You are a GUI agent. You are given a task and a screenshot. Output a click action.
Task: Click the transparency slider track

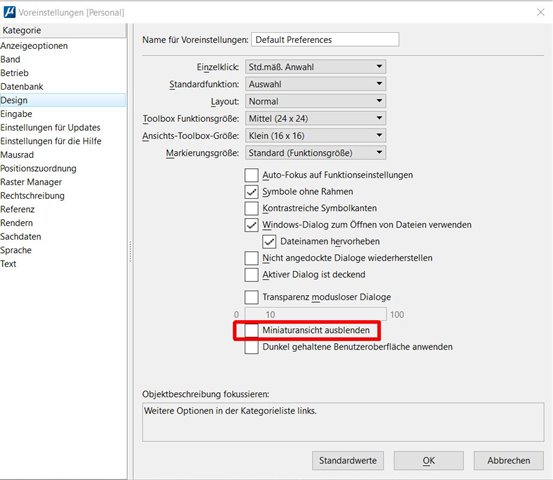[316, 314]
